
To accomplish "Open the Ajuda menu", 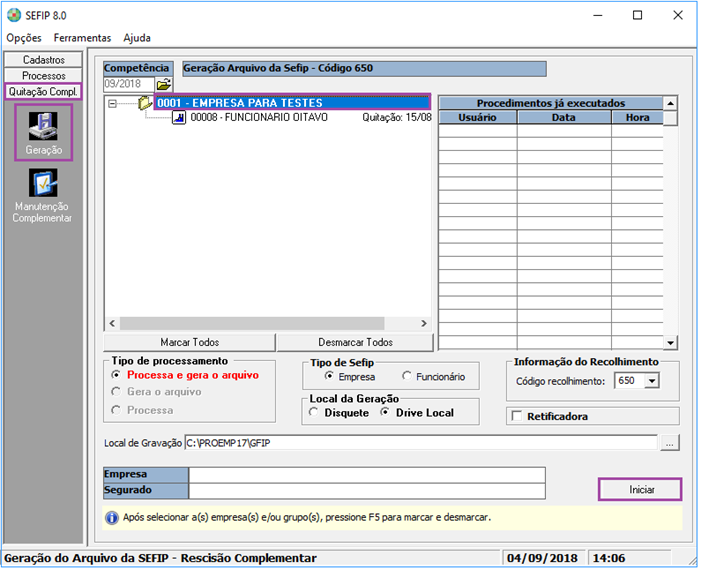I will tap(137, 38).
